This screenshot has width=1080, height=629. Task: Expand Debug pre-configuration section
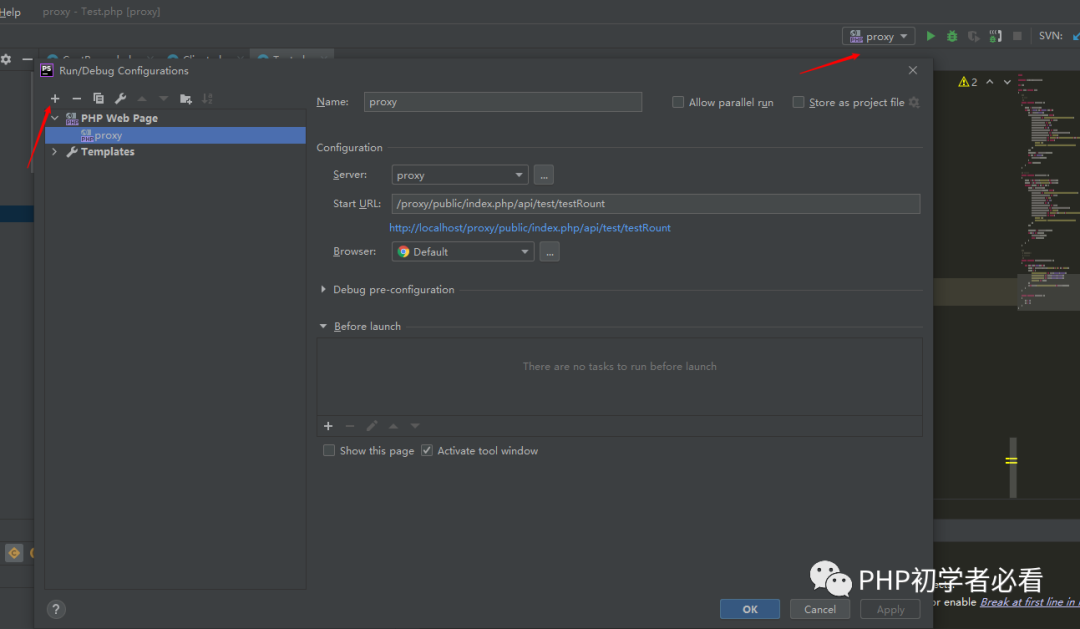(x=323, y=289)
